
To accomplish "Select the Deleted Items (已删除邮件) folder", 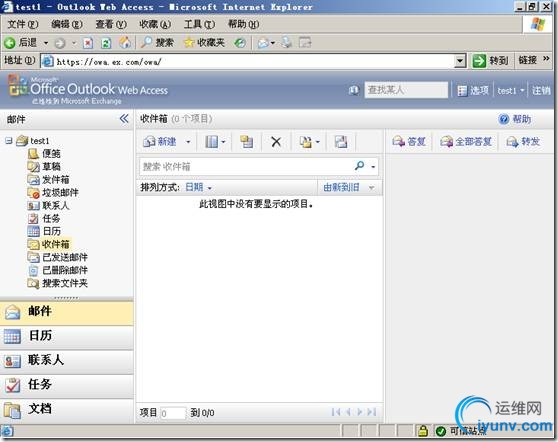I will pyautogui.click(x=57, y=270).
